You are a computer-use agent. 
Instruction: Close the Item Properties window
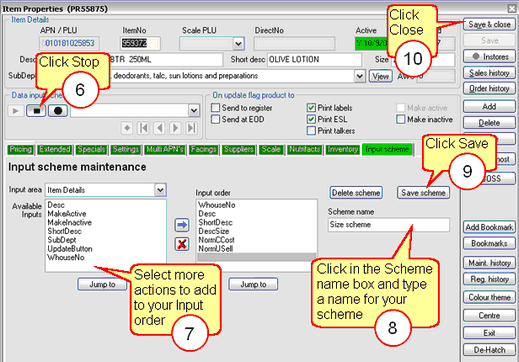point(512,8)
